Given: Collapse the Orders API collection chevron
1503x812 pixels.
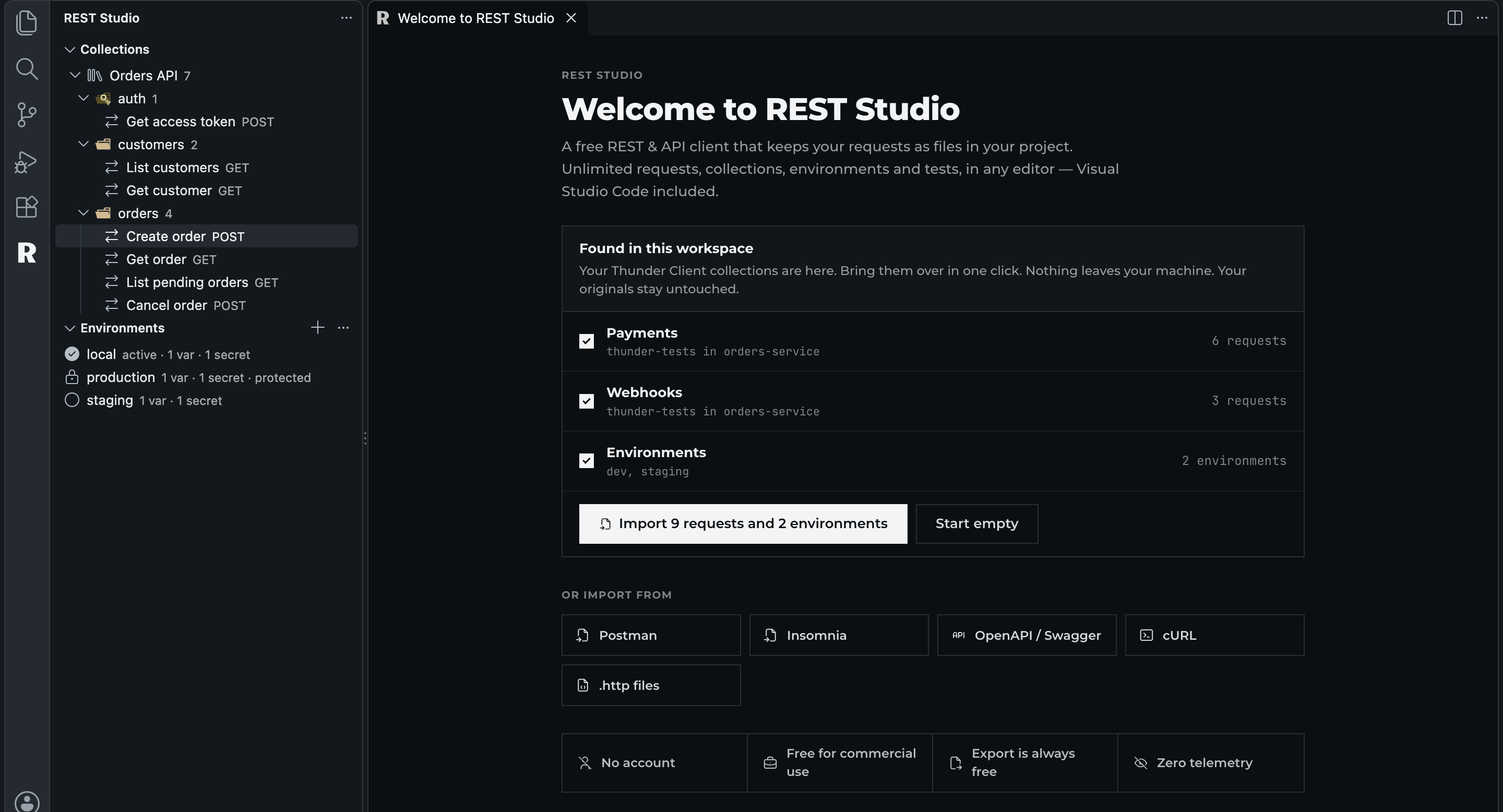Looking at the screenshot, I should point(75,75).
